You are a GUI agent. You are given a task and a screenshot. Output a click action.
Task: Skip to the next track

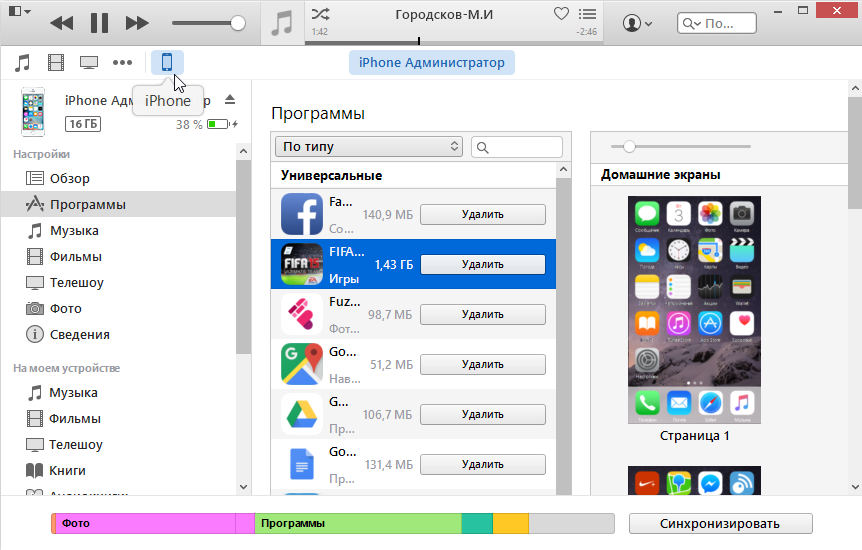tap(138, 22)
